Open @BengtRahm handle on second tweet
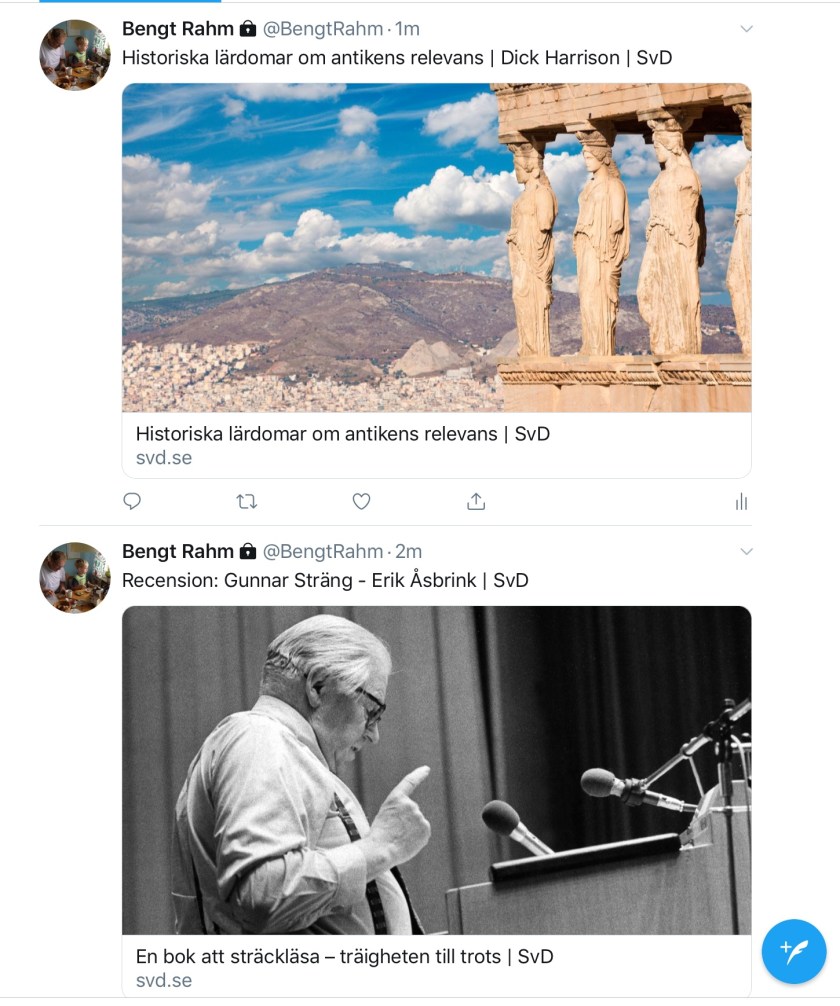 point(323,552)
